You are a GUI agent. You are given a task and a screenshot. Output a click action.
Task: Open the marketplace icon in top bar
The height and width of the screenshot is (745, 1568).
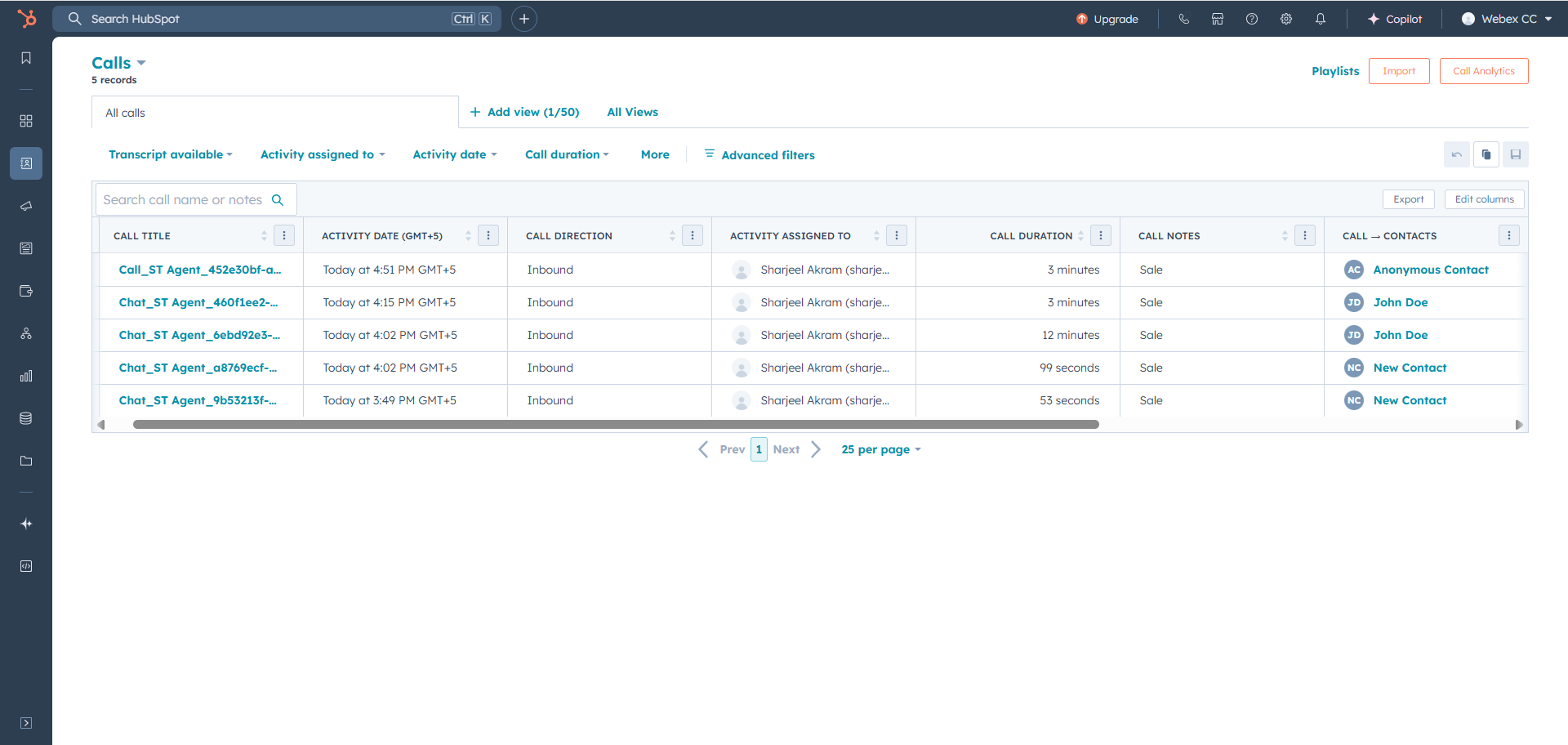point(1217,19)
